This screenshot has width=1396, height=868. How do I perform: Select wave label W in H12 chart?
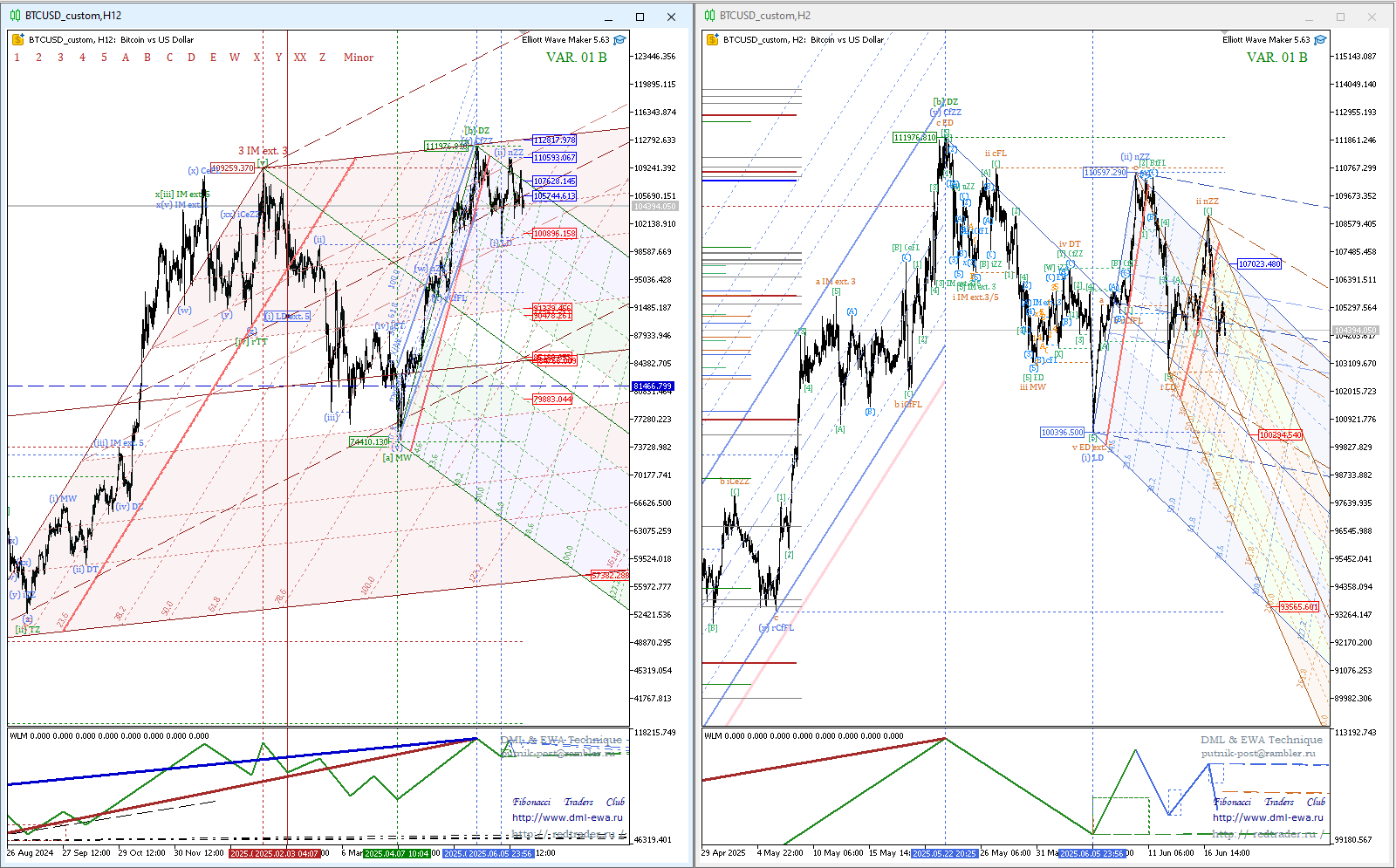pos(235,58)
